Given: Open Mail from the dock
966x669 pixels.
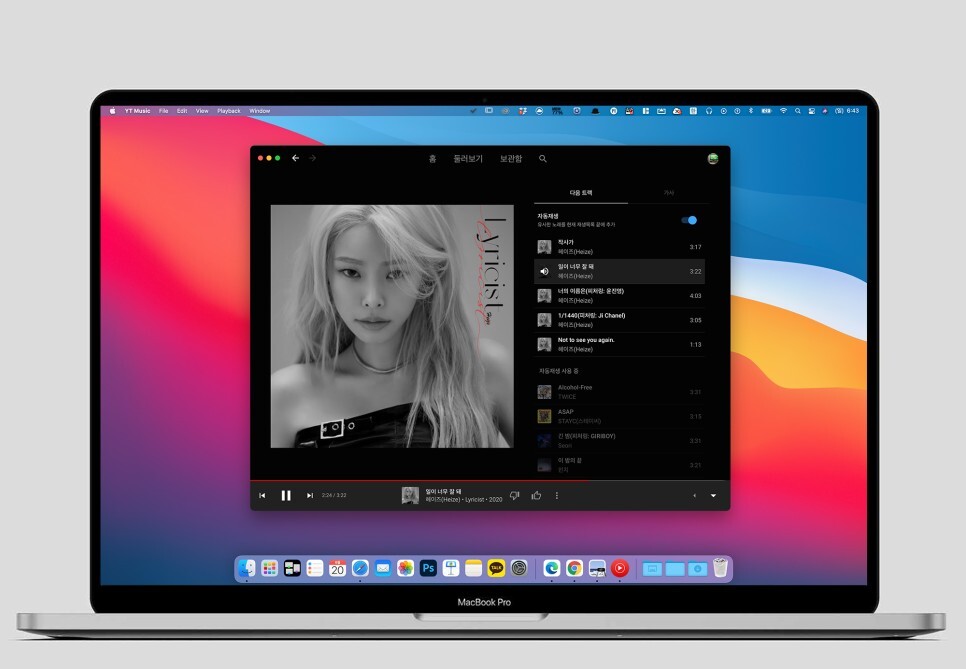Looking at the screenshot, I should (383, 568).
